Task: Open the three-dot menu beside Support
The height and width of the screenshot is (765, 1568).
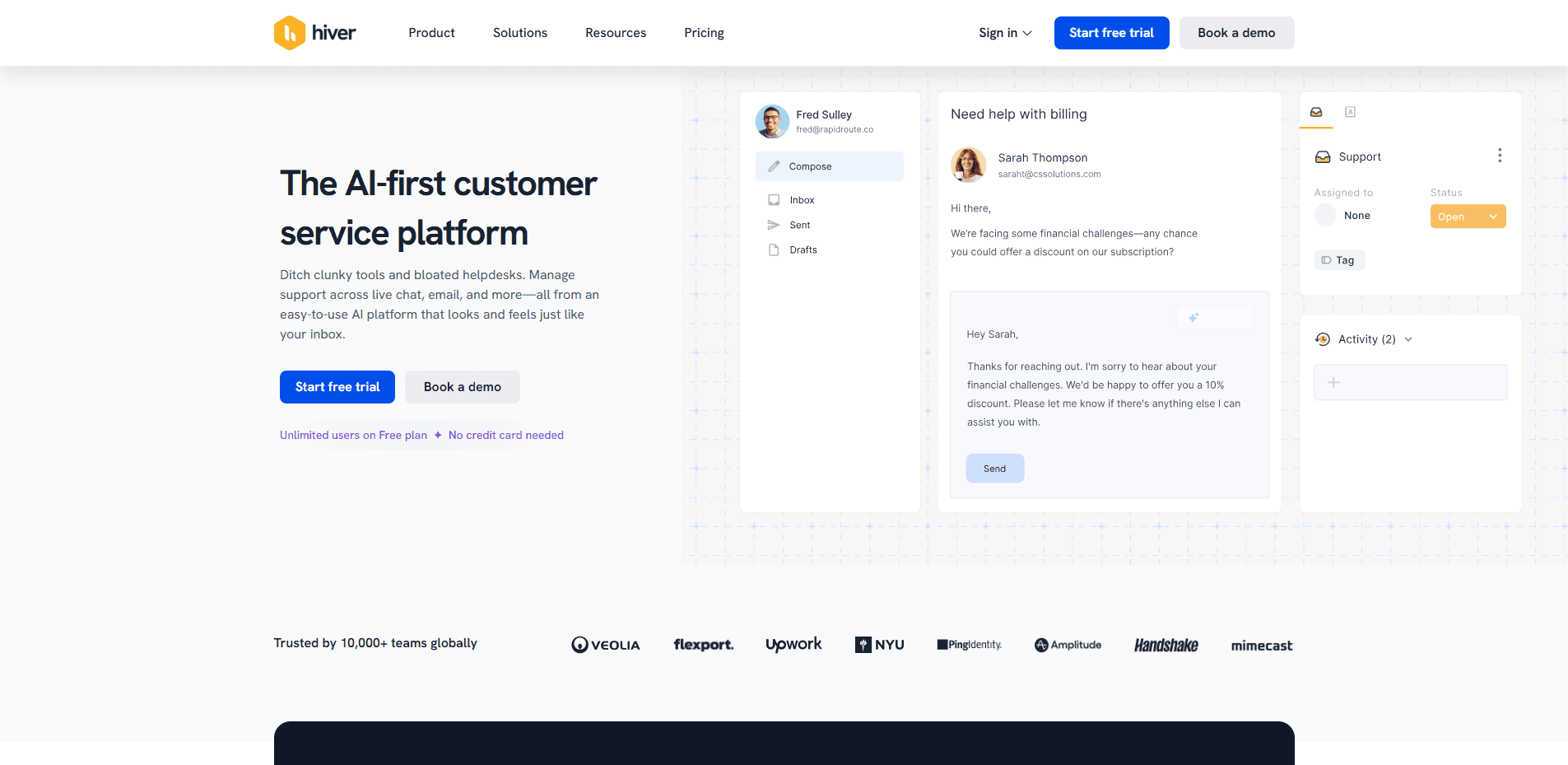Action: pos(1499,156)
